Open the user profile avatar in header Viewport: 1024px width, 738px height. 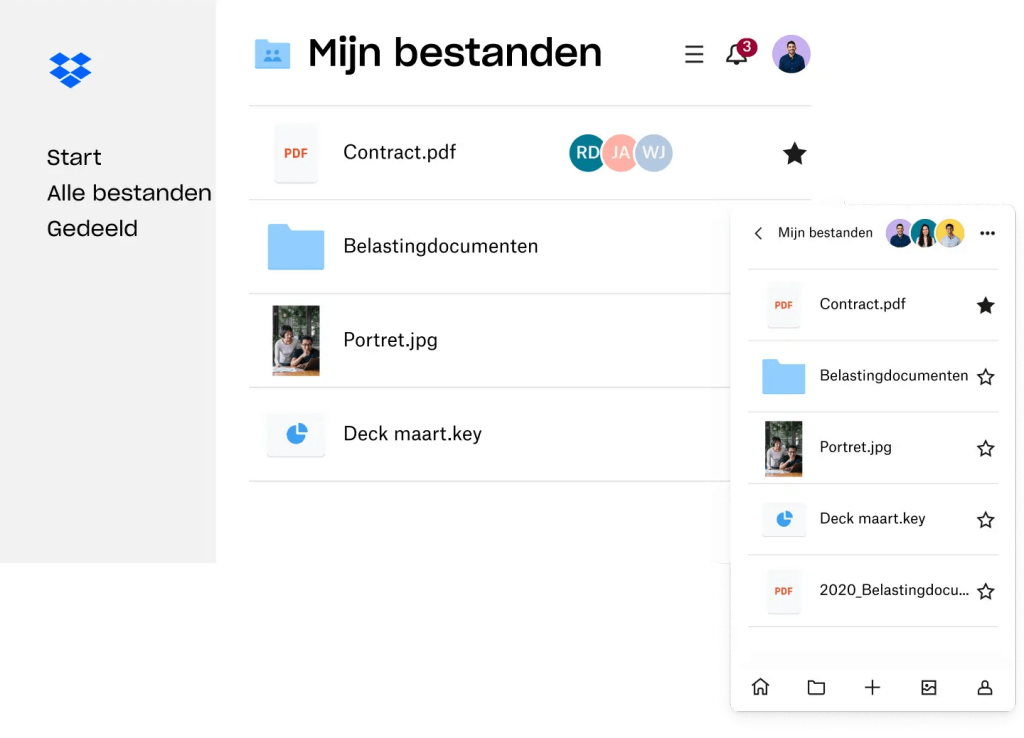(791, 54)
